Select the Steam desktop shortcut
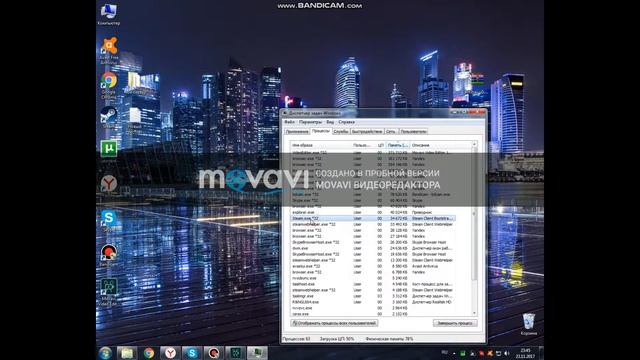 (x=109, y=118)
